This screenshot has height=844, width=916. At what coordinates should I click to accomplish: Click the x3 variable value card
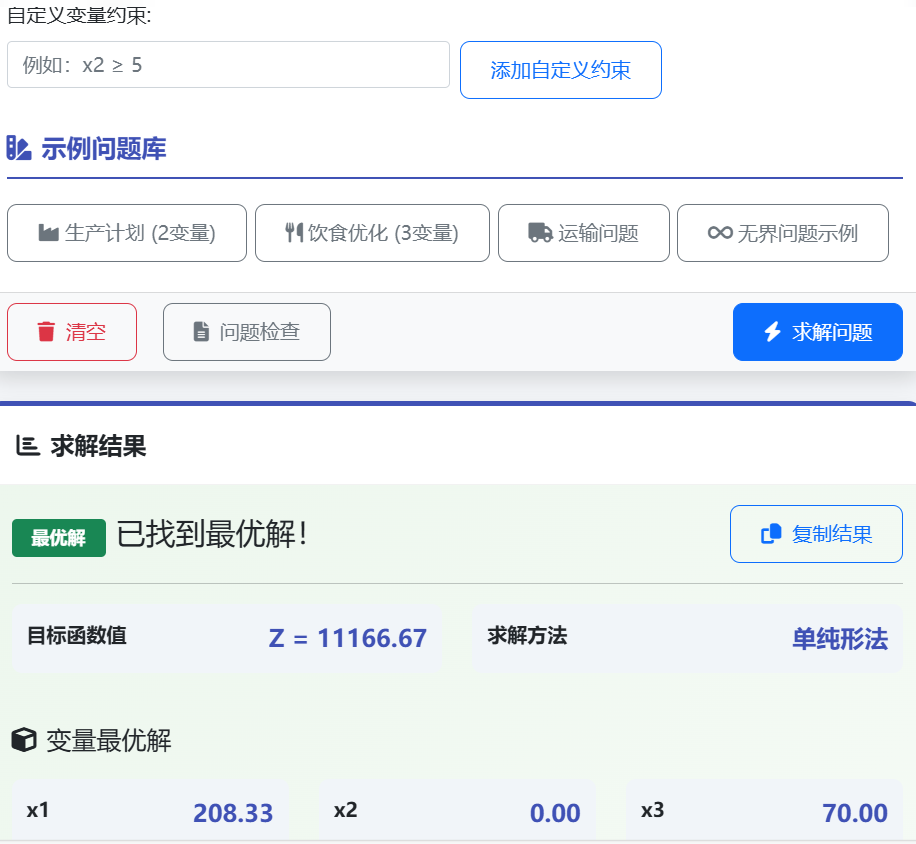click(x=764, y=811)
